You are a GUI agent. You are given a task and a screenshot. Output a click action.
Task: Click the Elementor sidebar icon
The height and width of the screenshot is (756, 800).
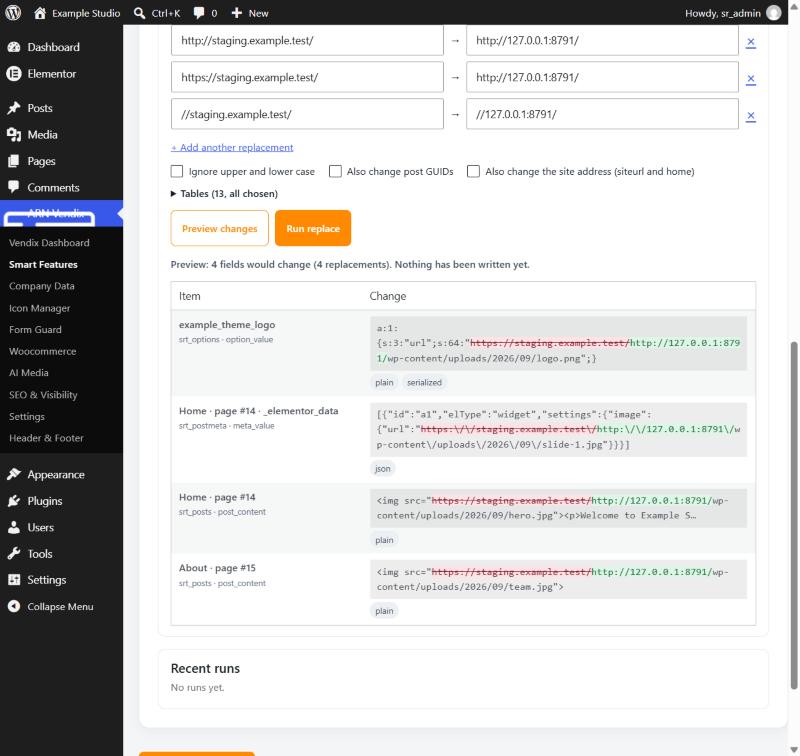pyautogui.click(x=14, y=73)
